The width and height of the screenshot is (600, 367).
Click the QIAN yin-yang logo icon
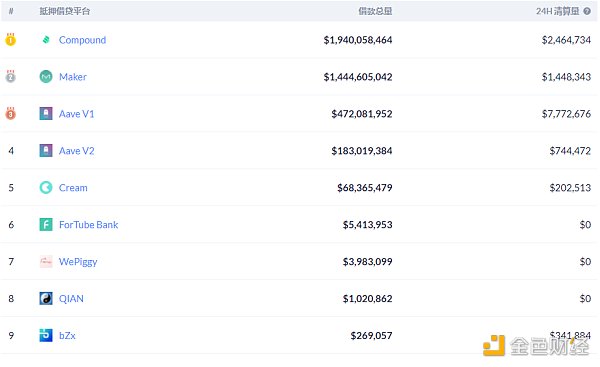46,298
